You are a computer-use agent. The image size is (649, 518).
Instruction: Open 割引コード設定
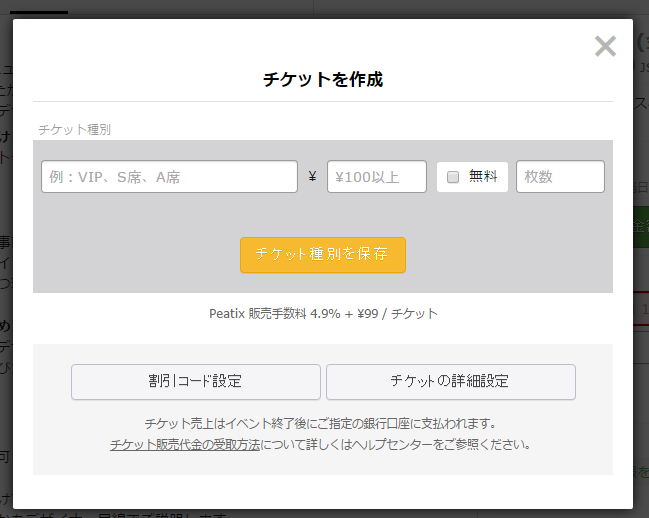click(196, 381)
